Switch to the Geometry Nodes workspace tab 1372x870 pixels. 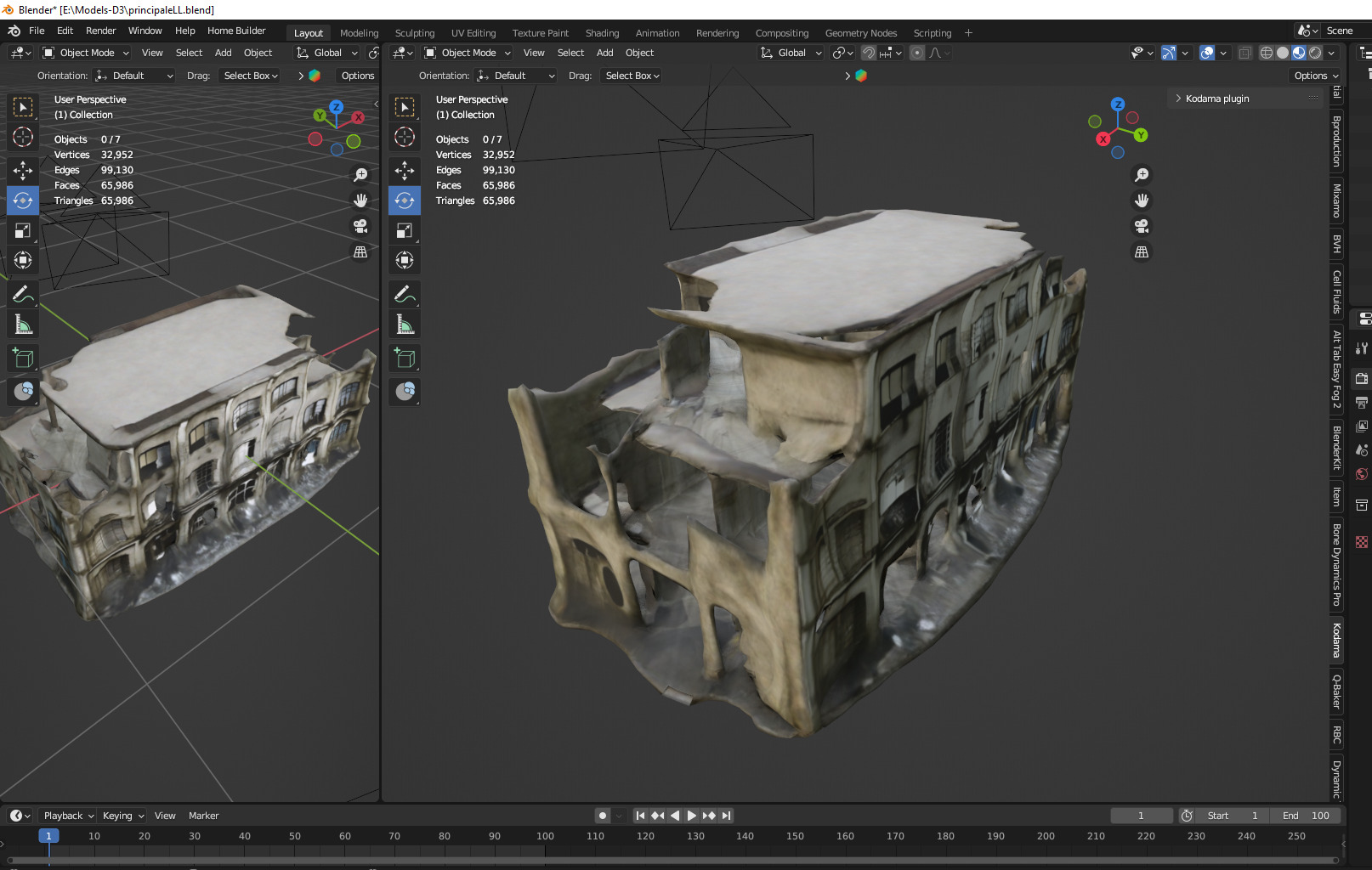coord(860,33)
